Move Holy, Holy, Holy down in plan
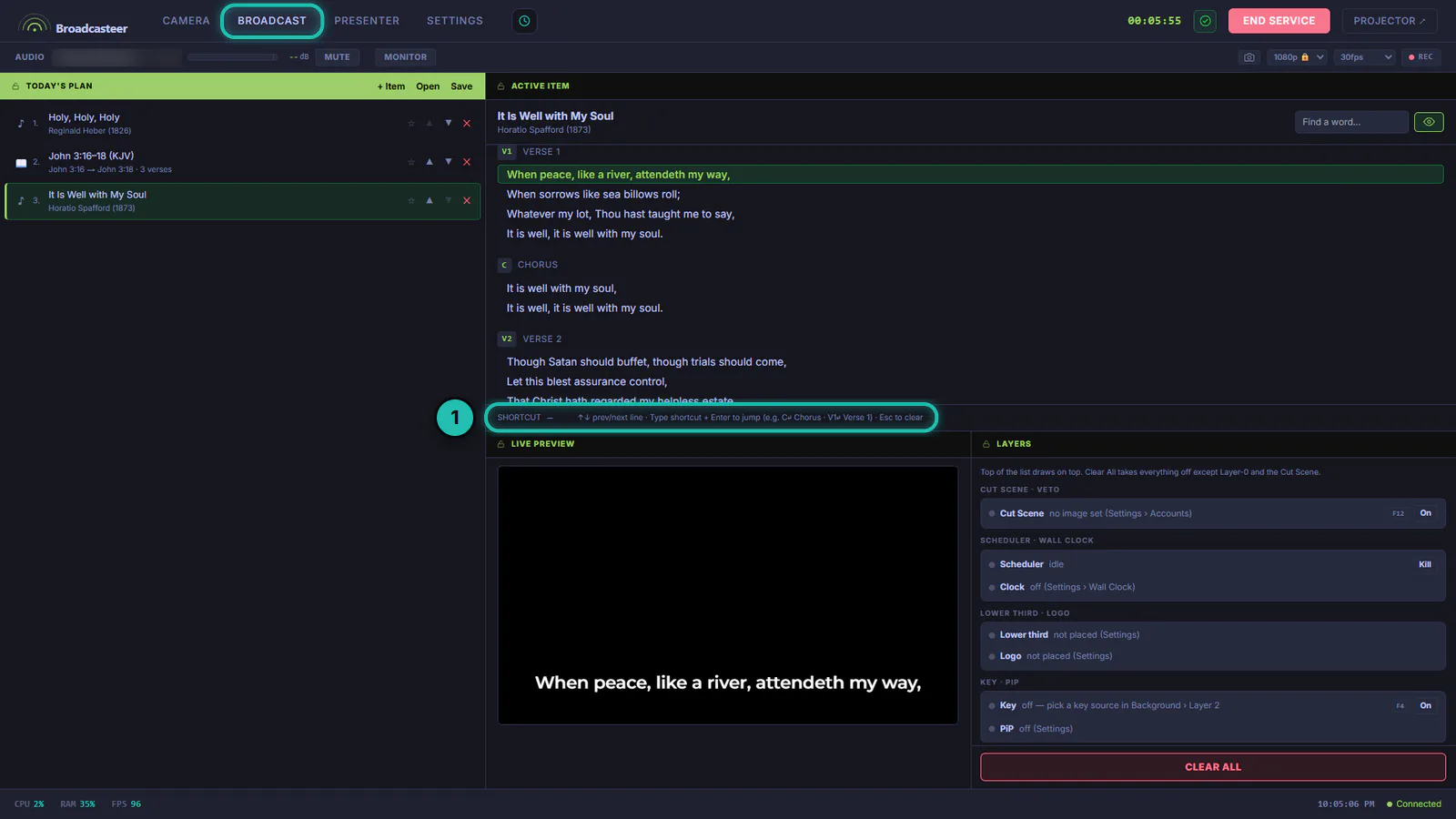The width and height of the screenshot is (1456, 819). (449, 123)
